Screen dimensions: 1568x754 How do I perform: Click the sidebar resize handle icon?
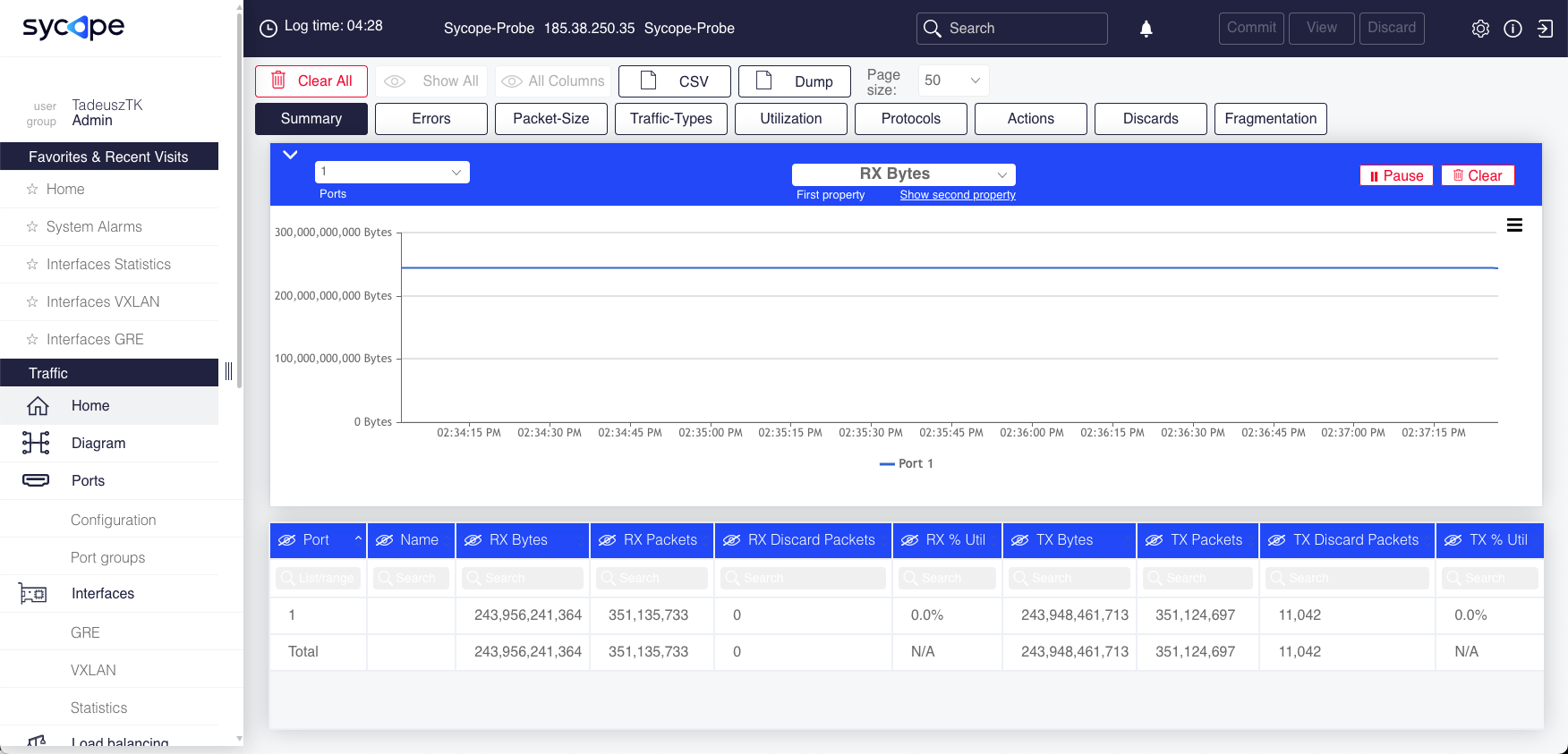229,371
